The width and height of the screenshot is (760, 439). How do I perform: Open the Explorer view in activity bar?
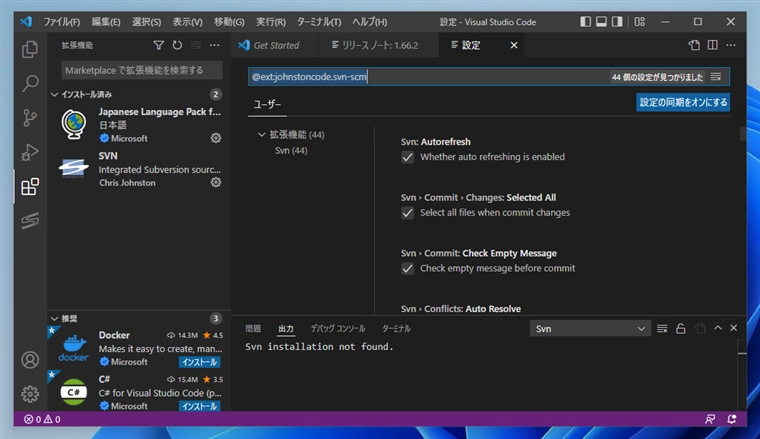[x=30, y=49]
